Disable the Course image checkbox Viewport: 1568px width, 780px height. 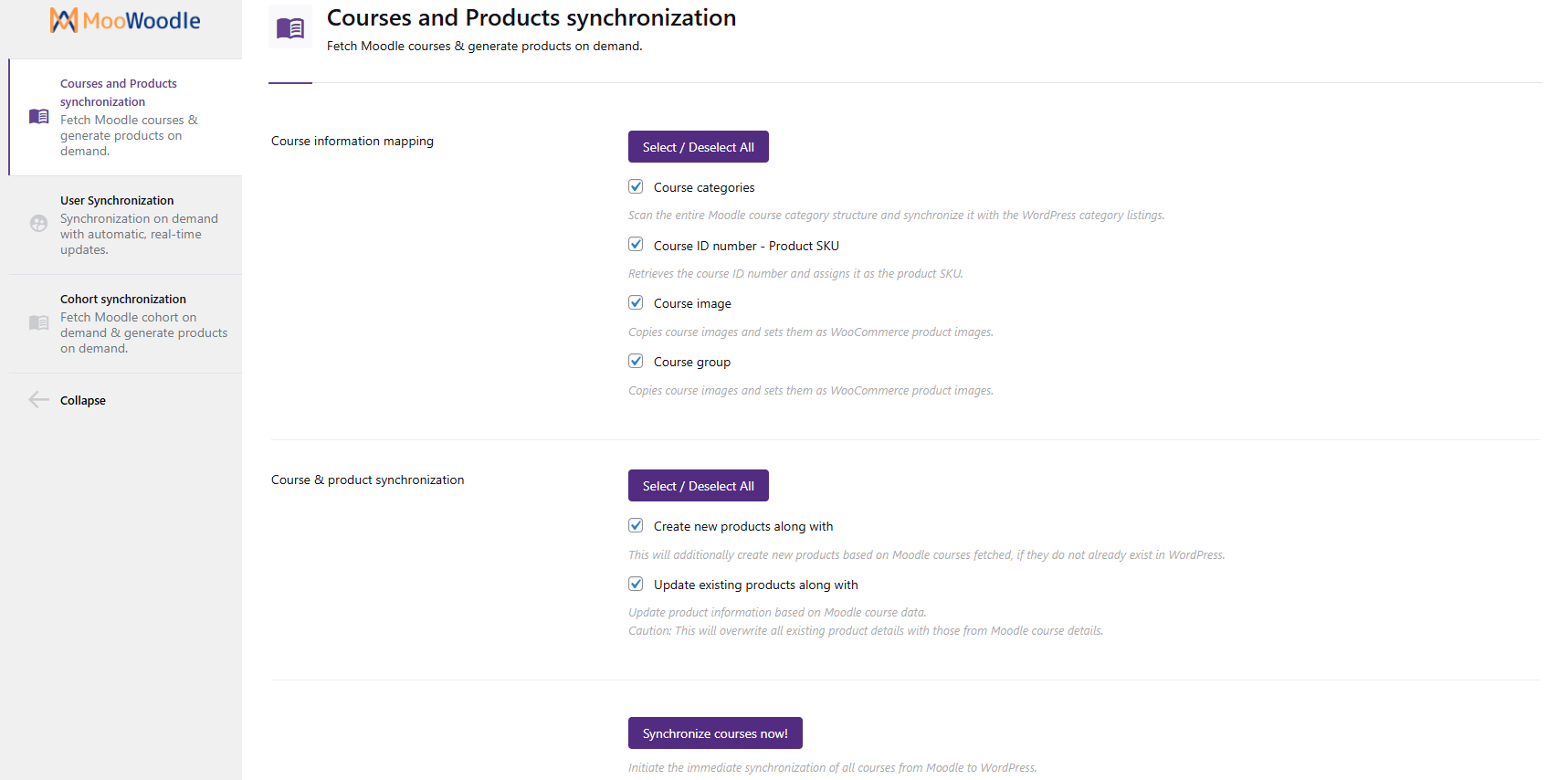[636, 302]
